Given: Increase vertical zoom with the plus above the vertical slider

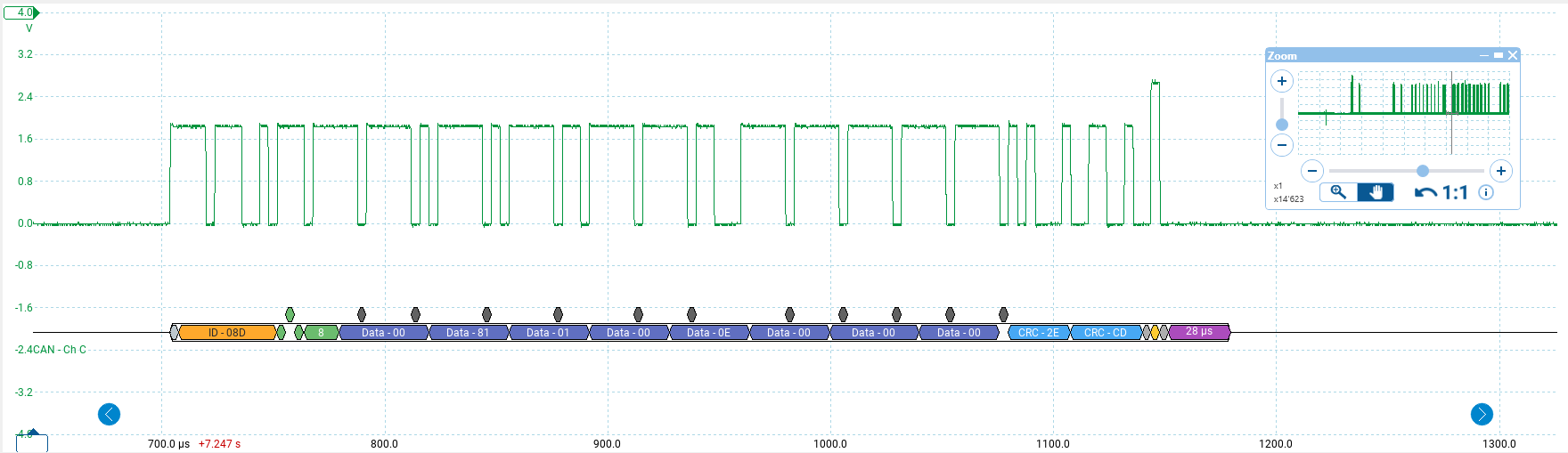Looking at the screenshot, I should pyautogui.click(x=1281, y=81).
